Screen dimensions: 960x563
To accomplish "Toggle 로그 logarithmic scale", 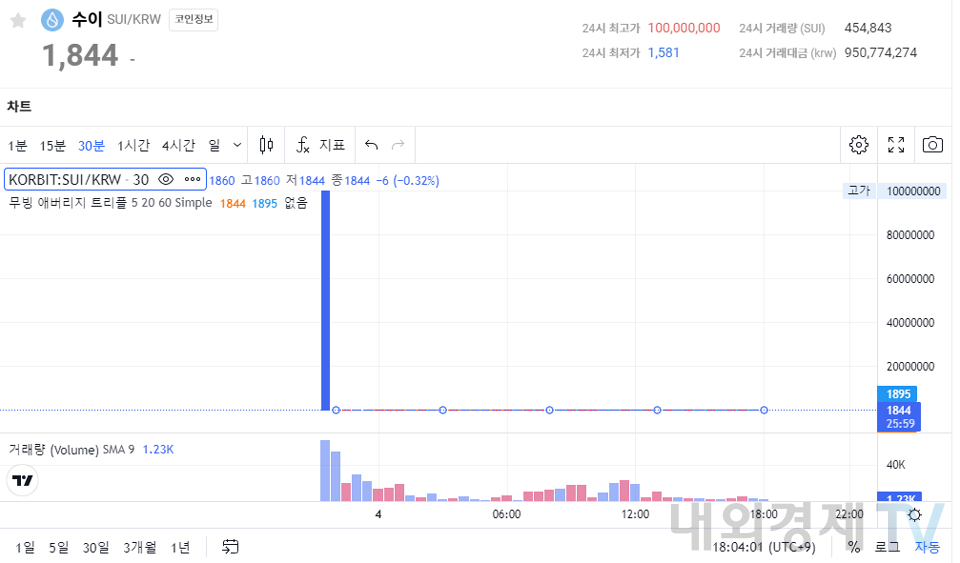I will click(887, 547).
